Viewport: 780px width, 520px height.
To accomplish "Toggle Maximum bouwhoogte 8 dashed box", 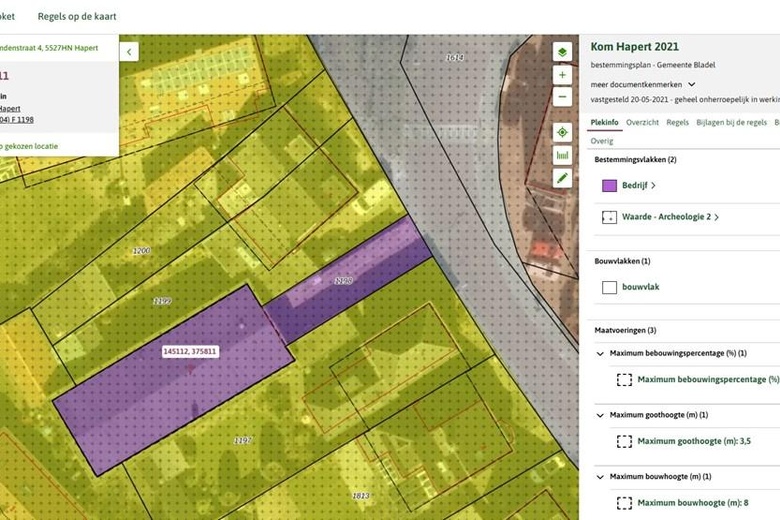I will click(624, 502).
